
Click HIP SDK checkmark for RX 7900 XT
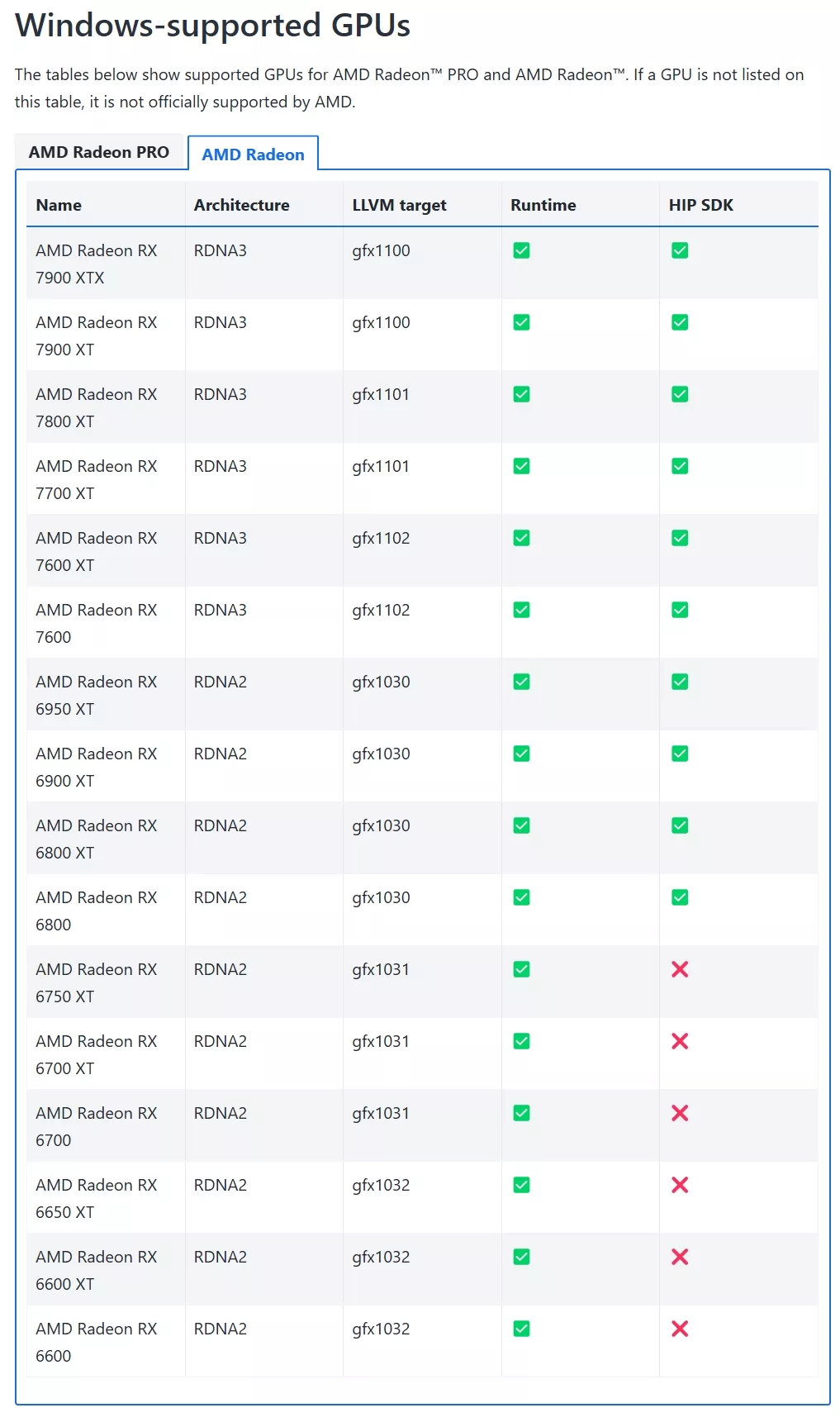[680, 322]
